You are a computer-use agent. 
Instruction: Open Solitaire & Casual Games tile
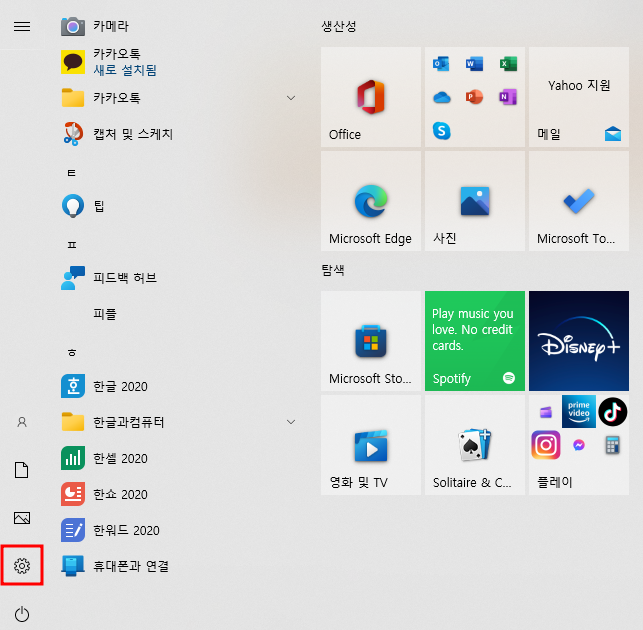(x=475, y=445)
